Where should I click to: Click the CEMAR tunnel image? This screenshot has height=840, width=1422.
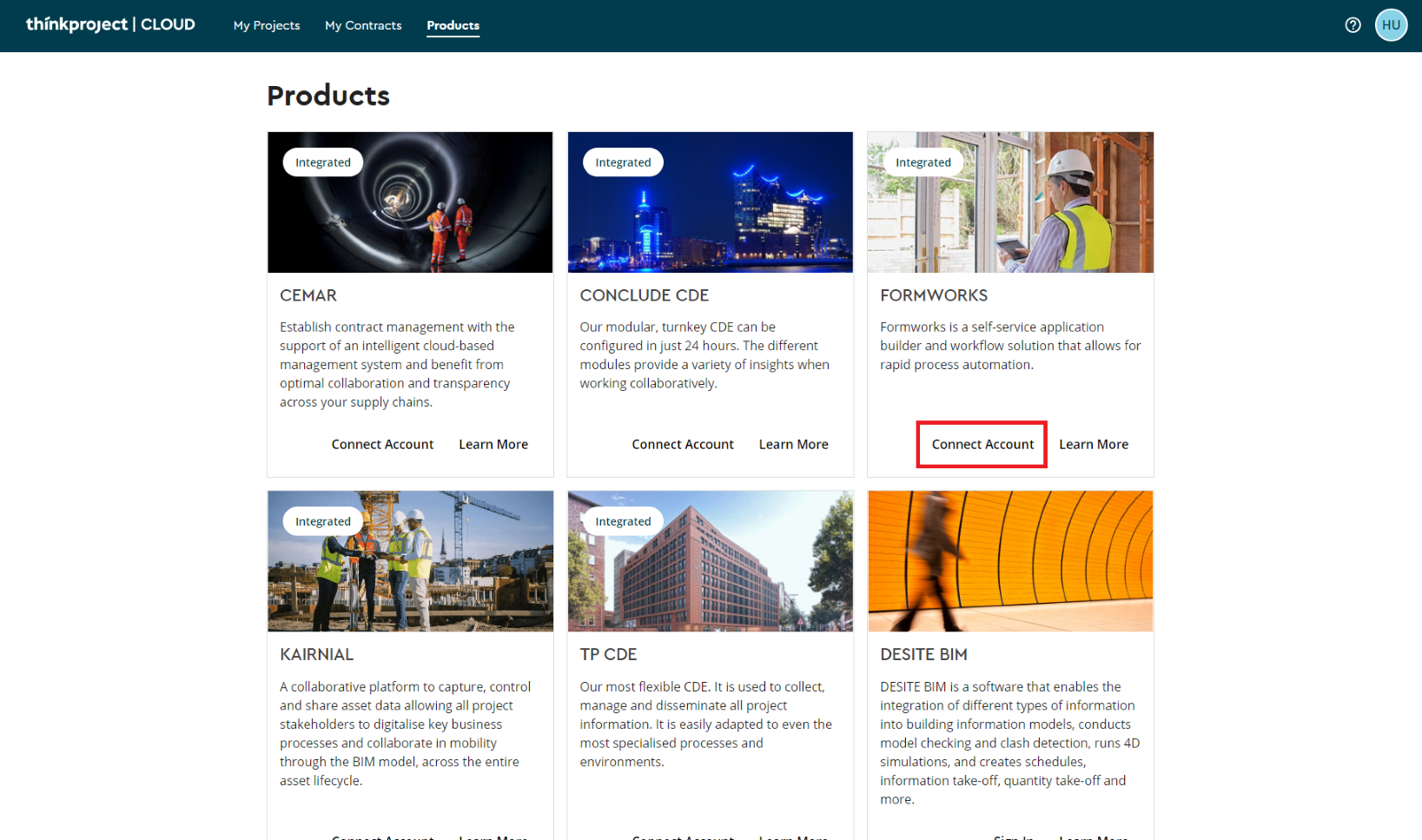(x=410, y=202)
